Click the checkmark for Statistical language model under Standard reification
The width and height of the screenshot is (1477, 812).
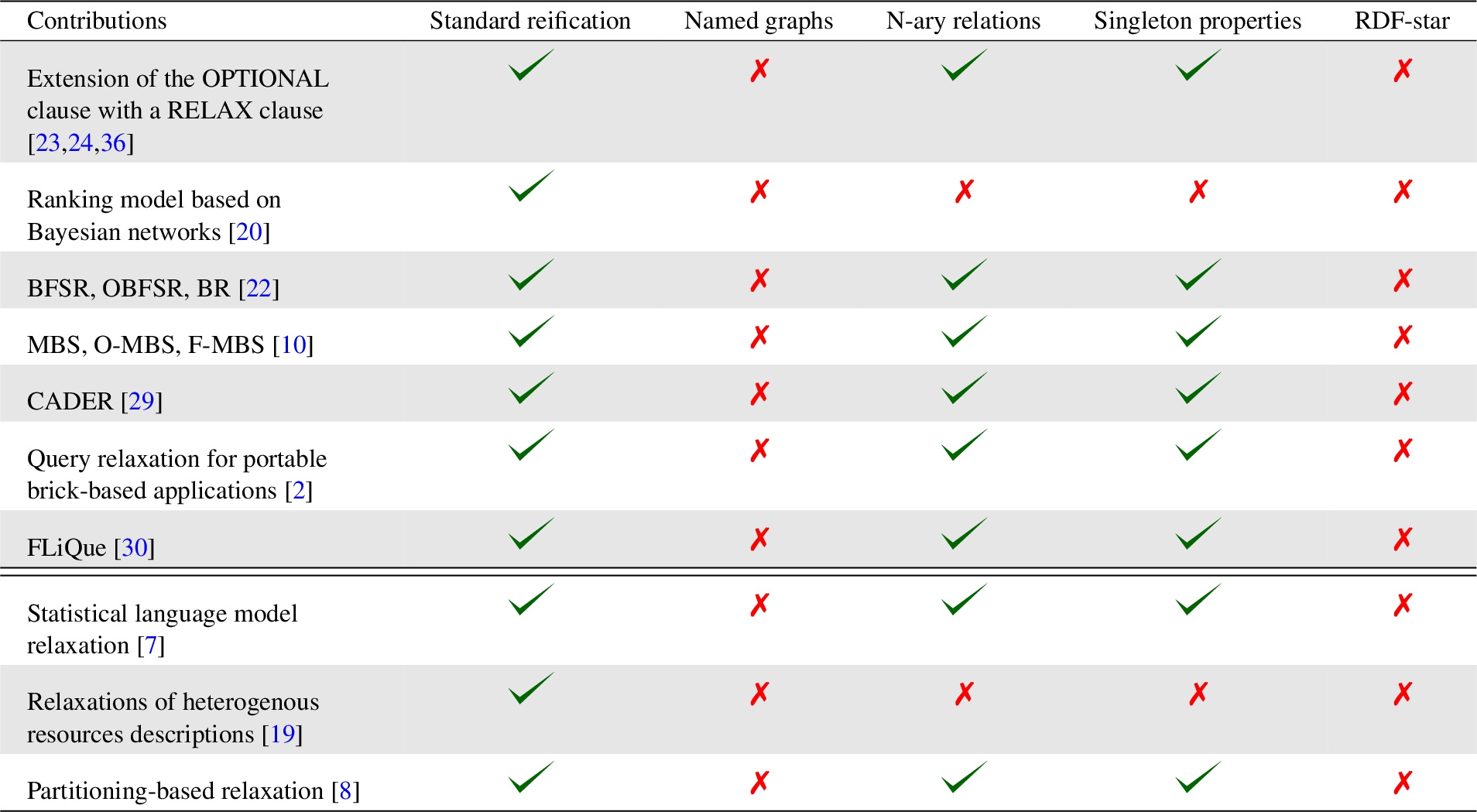click(531, 600)
